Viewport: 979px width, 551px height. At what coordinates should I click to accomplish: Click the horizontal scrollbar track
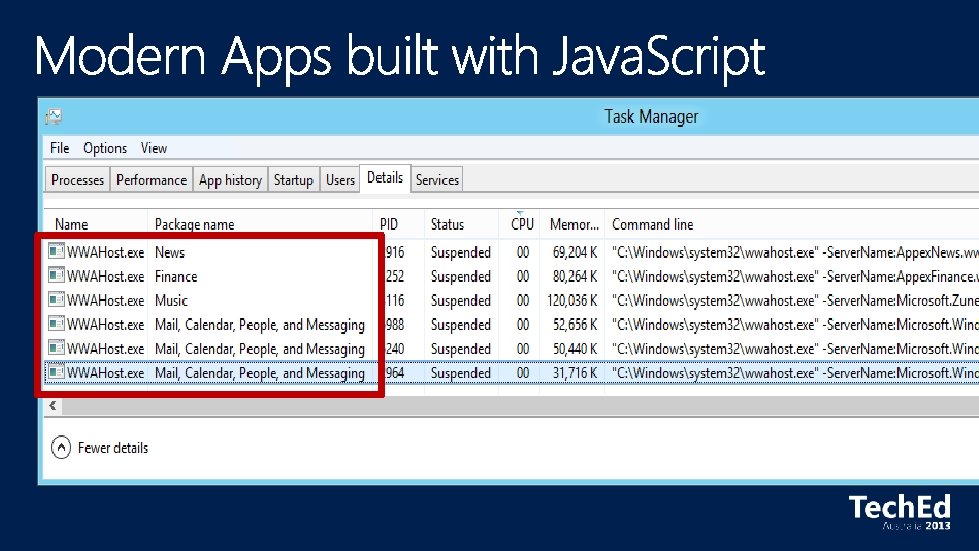coord(520,406)
